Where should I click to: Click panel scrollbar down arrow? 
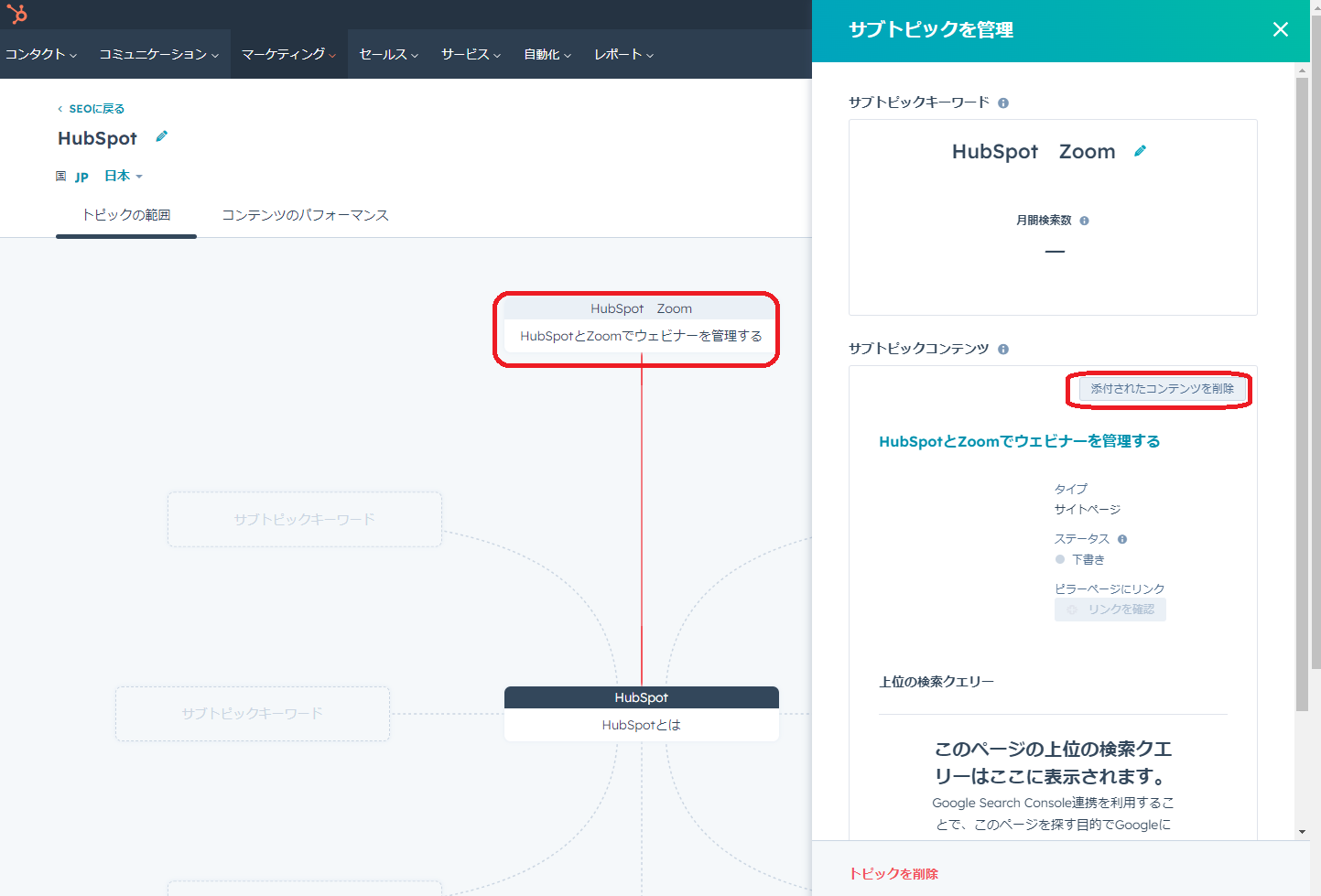click(1302, 832)
